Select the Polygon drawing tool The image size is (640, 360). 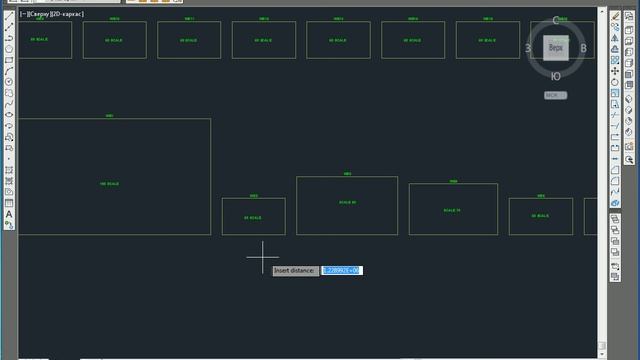click(x=9, y=49)
